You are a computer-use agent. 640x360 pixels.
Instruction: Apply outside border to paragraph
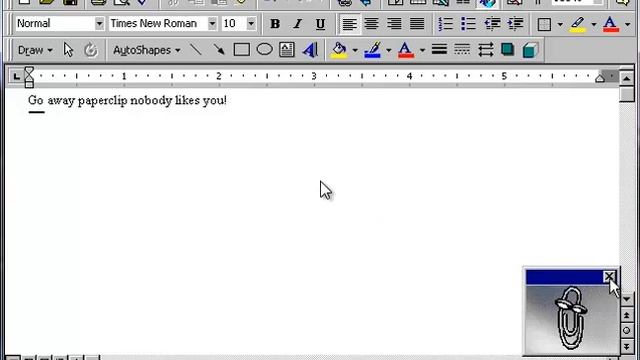544,24
